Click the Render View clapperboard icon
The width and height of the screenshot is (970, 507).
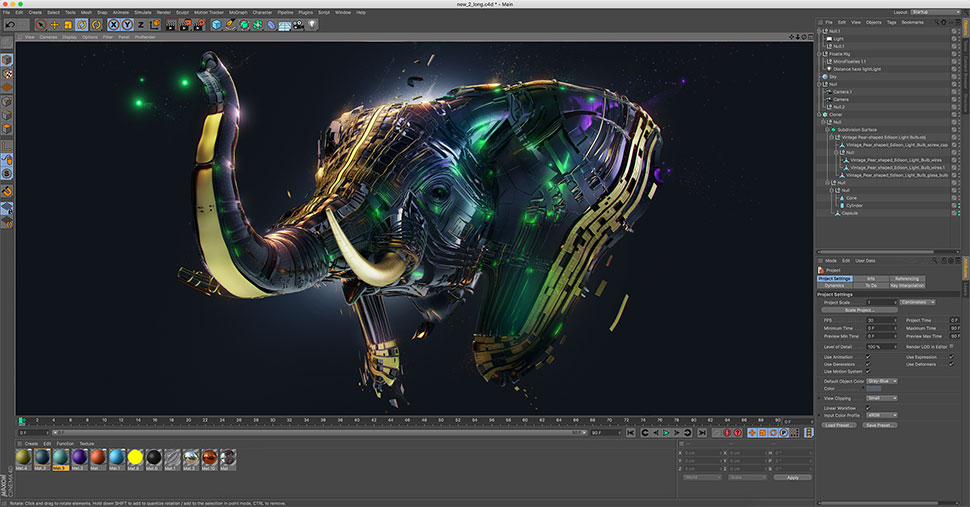170,25
